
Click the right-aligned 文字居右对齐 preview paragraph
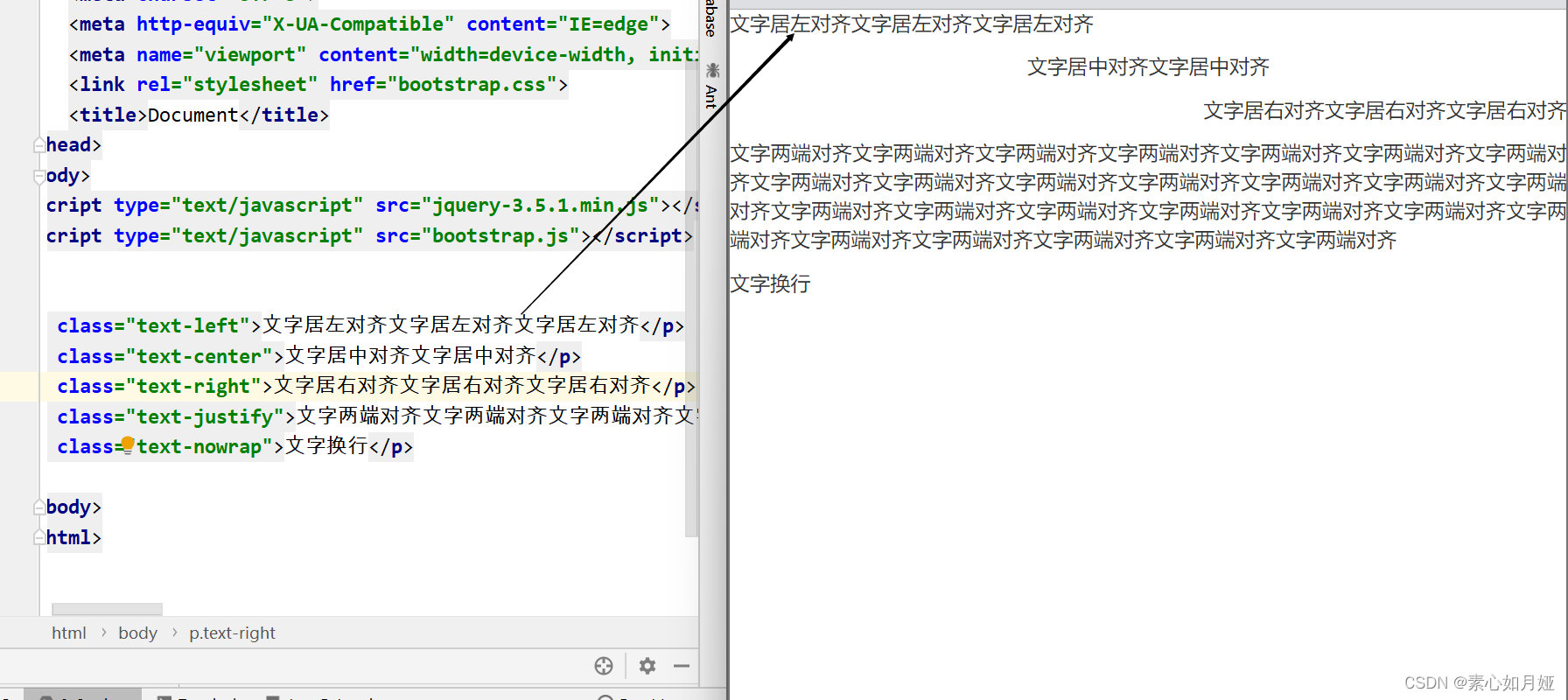[x=1385, y=110]
